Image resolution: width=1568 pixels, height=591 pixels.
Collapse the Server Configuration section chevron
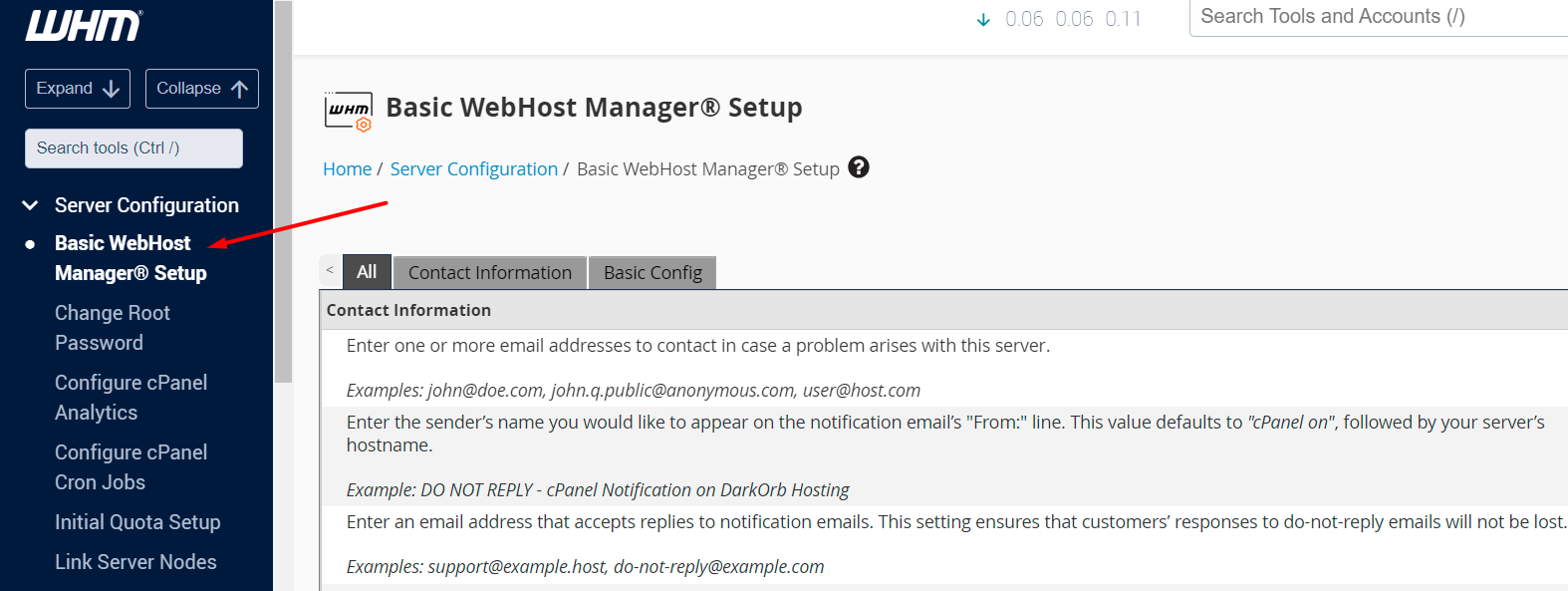(x=31, y=205)
